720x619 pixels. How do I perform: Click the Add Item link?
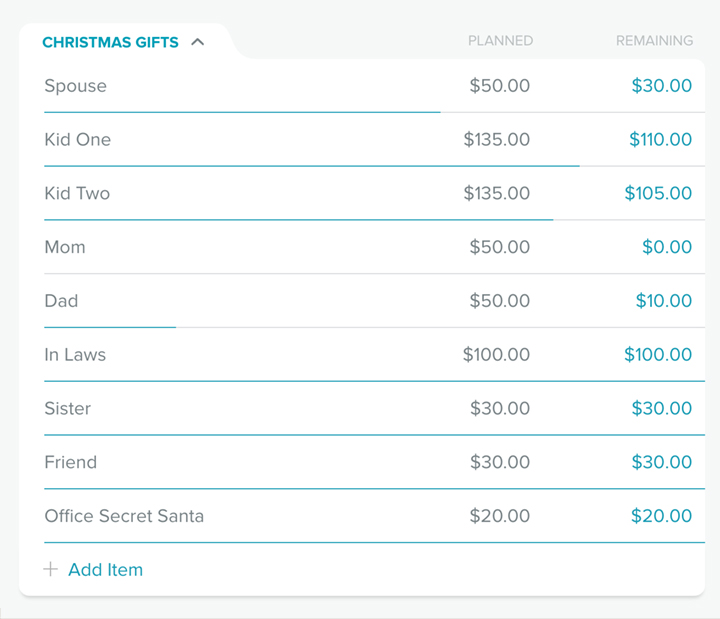[106, 569]
